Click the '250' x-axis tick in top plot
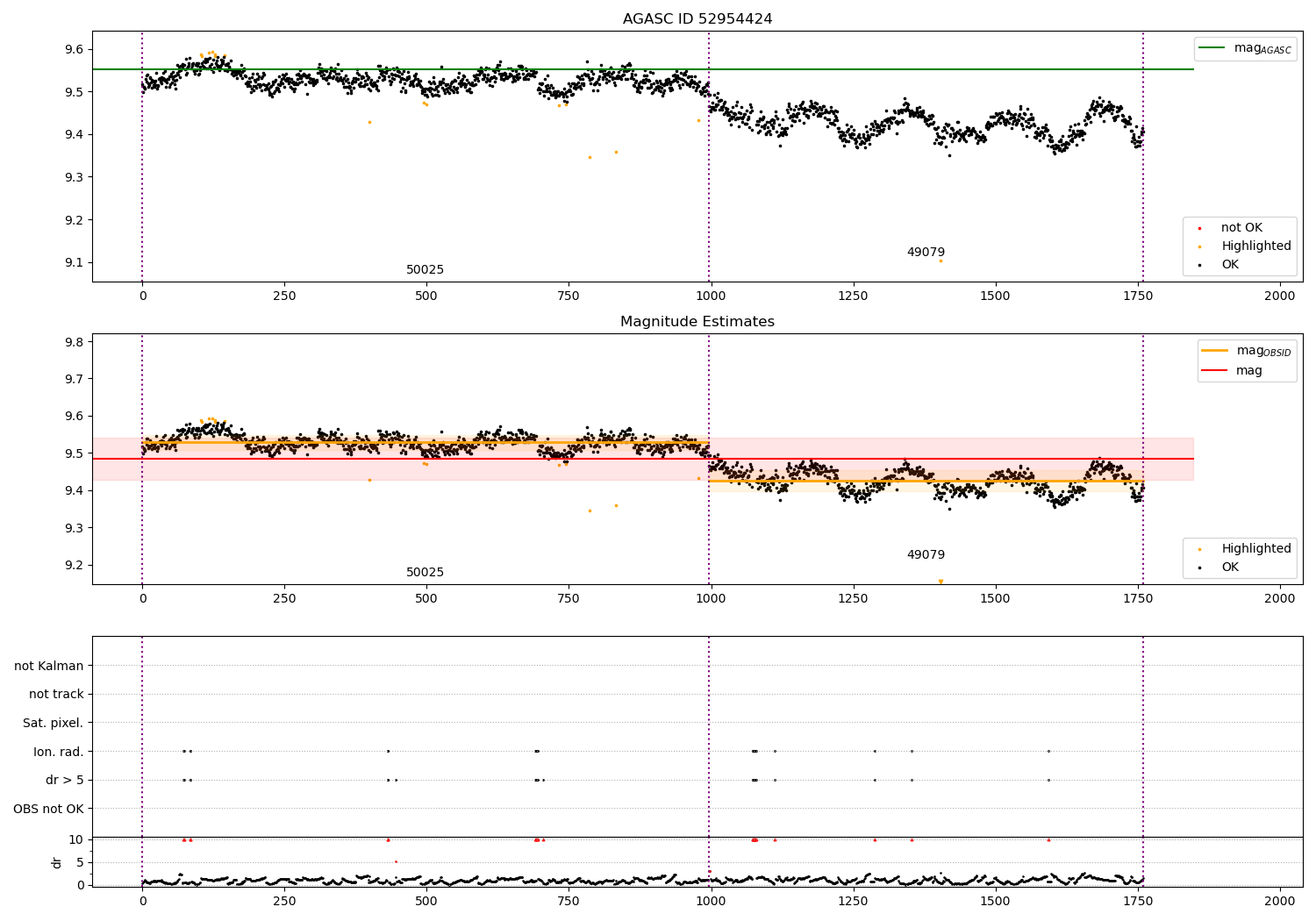The width and height of the screenshot is (1316, 921). (x=284, y=296)
